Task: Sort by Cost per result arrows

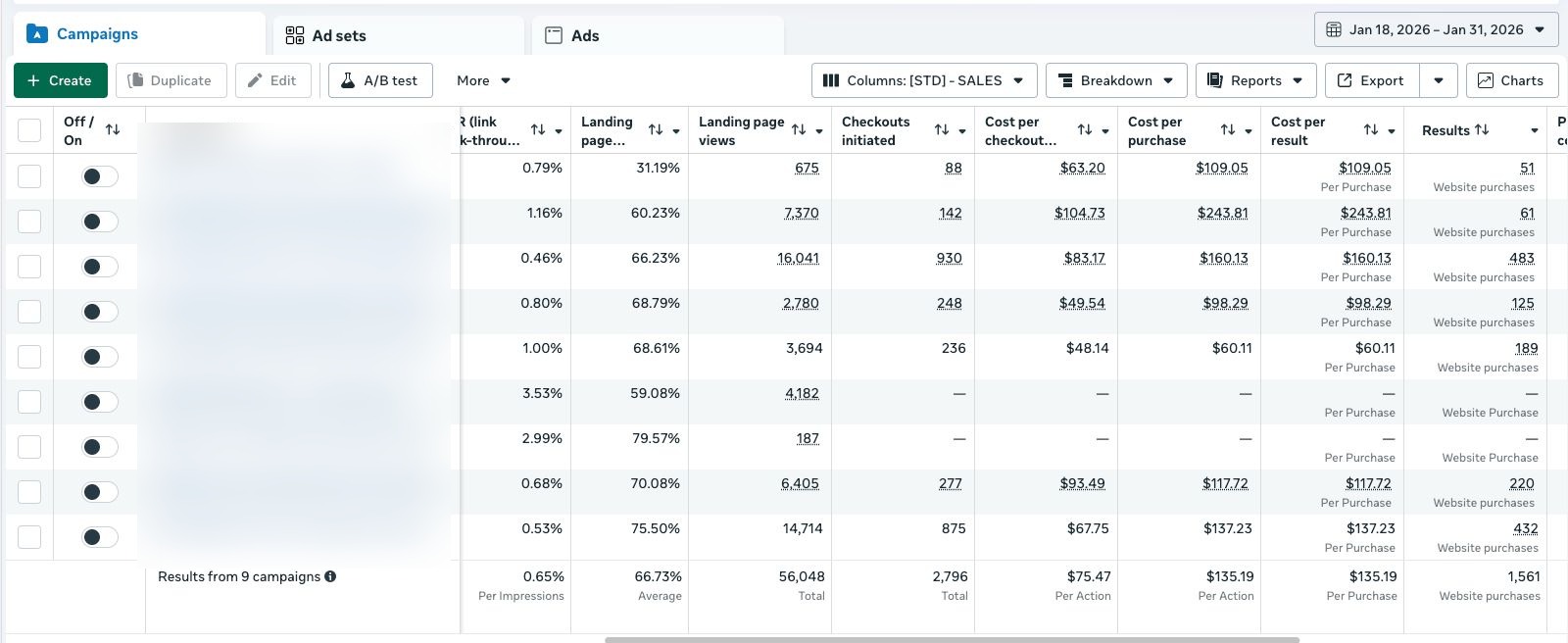Action: click(x=1371, y=129)
